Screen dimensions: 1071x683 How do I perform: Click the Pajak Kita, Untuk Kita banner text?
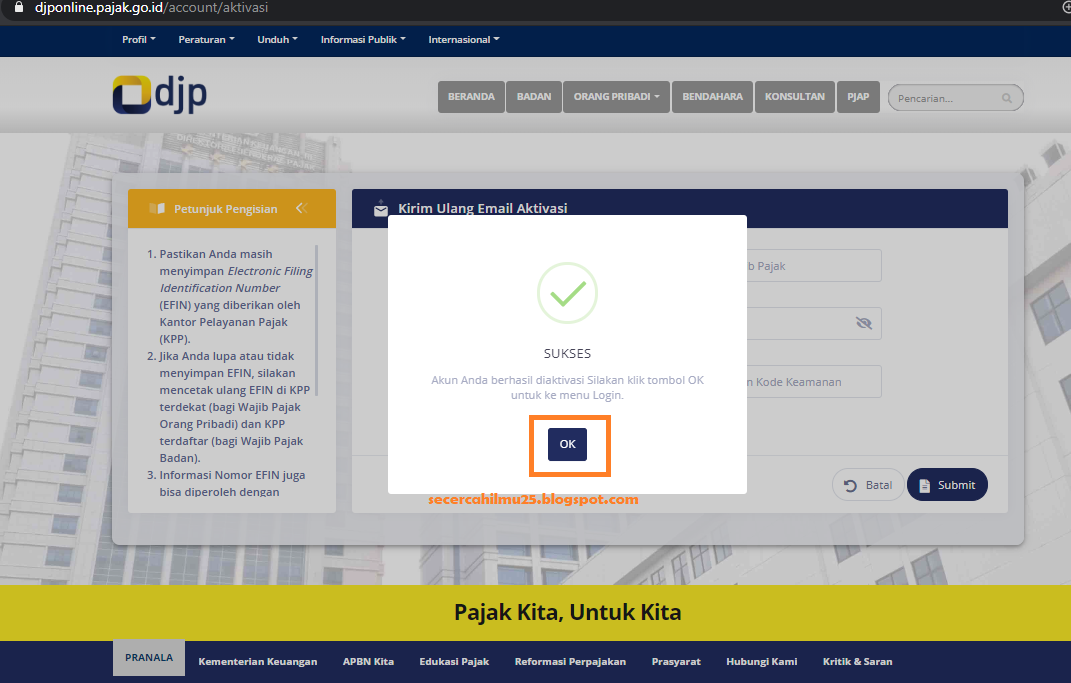click(x=568, y=612)
